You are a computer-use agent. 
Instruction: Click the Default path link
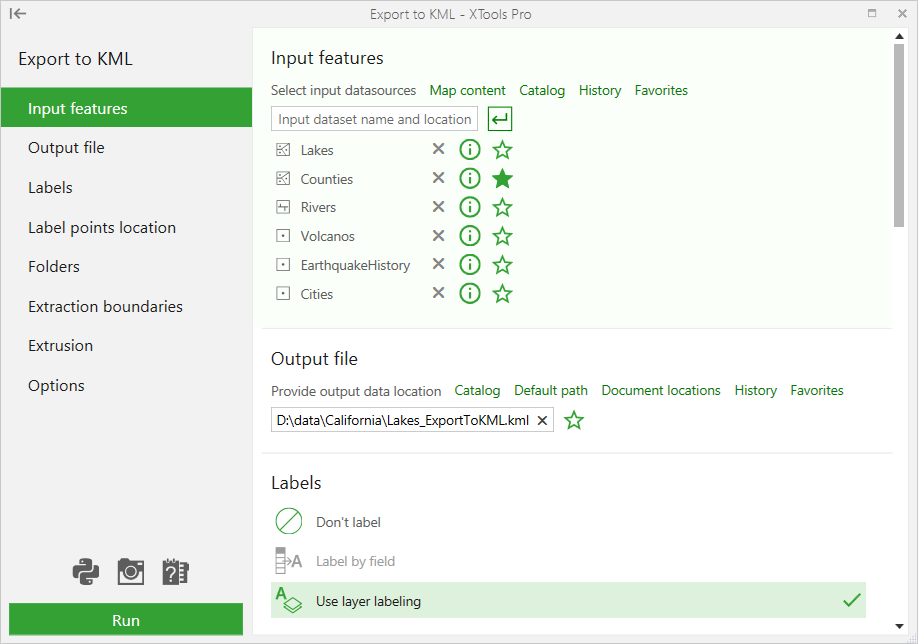point(551,390)
